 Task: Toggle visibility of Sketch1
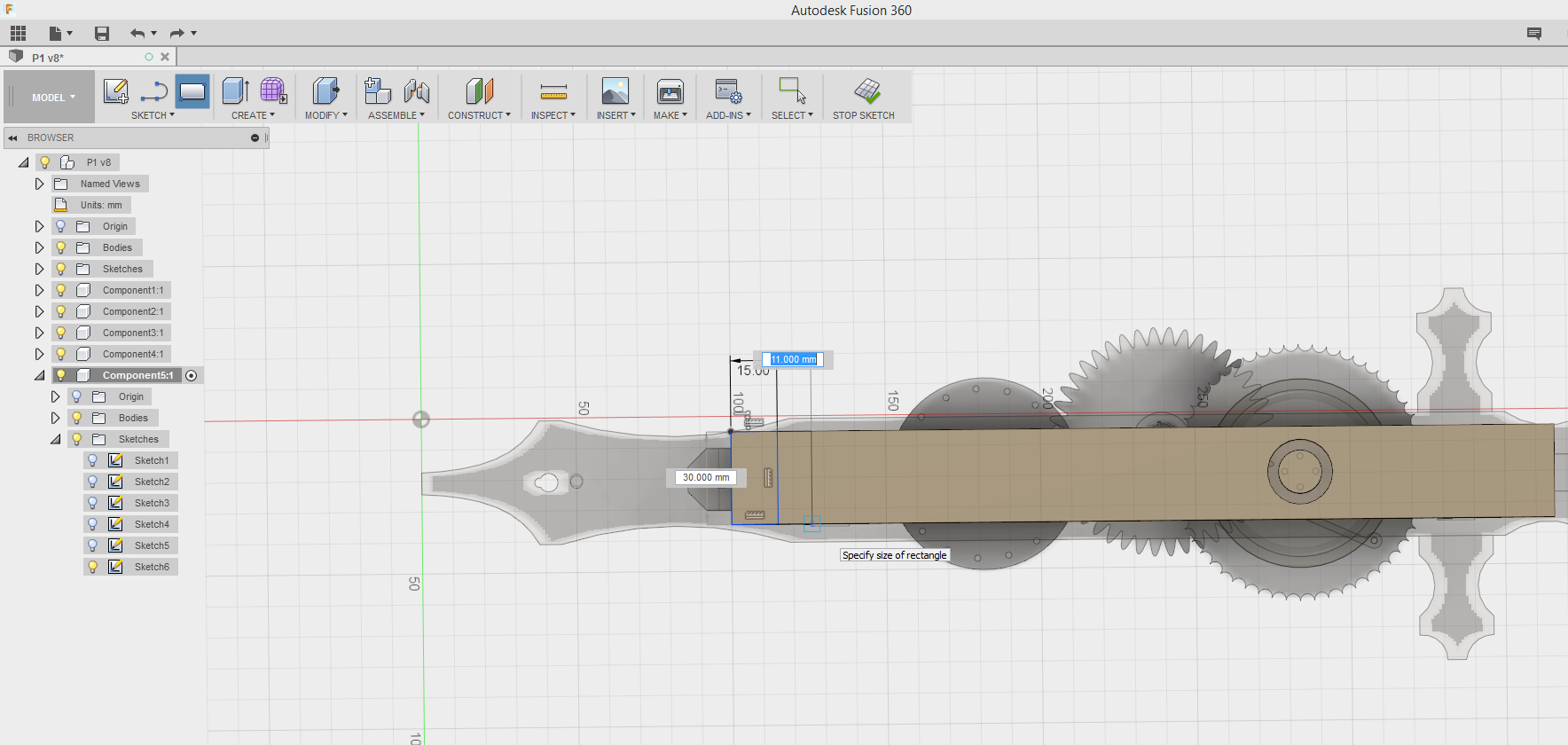point(92,460)
